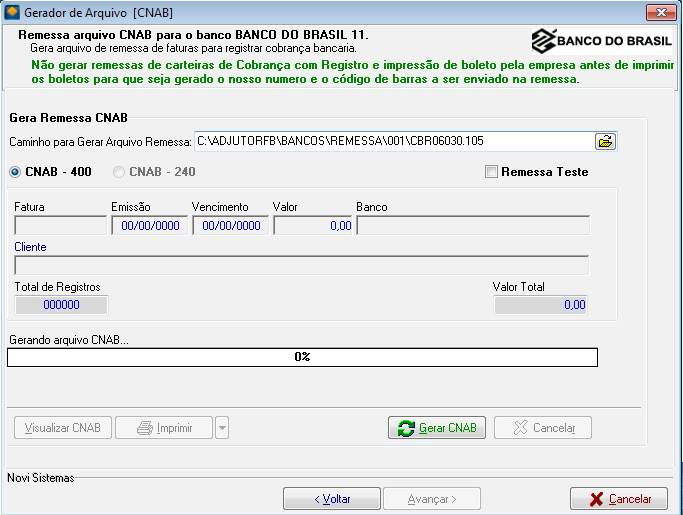The height and width of the screenshot is (515, 683).
Task: Click Cancelar next to Gerar CNAB
Action: (x=543, y=428)
